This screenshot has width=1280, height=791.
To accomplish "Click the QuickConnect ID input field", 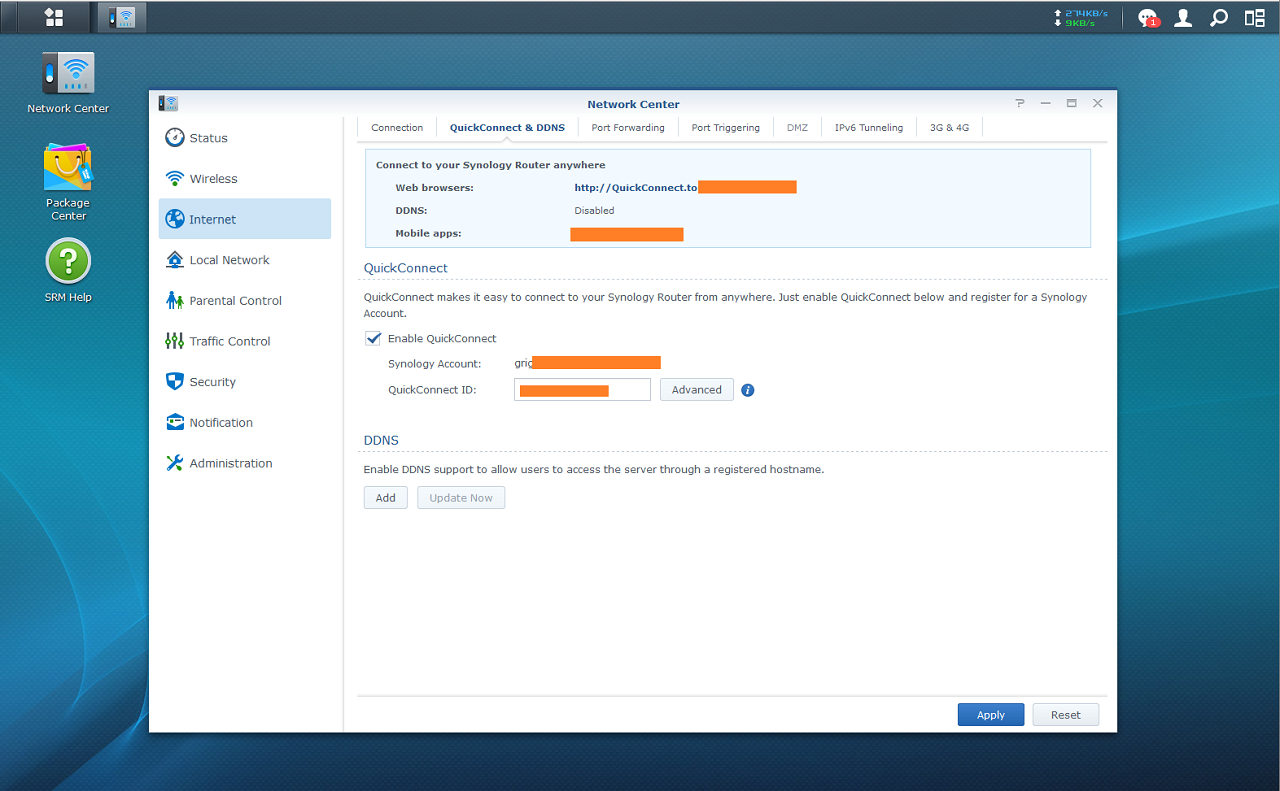I will [x=583, y=390].
